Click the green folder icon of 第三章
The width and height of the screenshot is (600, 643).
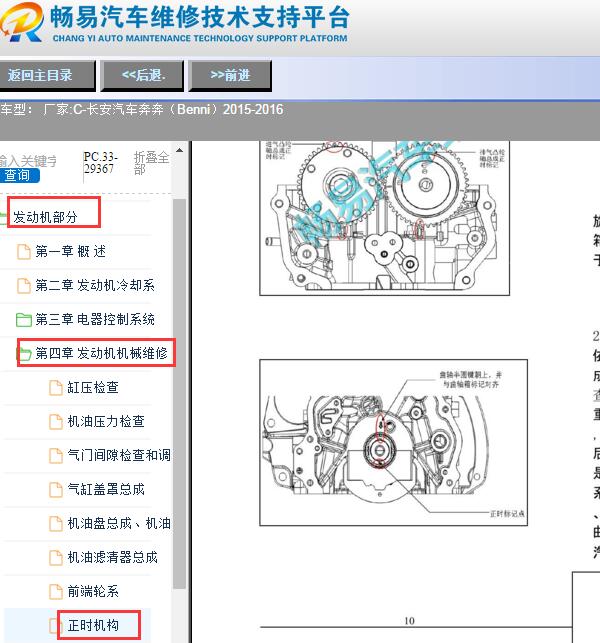pos(23,320)
